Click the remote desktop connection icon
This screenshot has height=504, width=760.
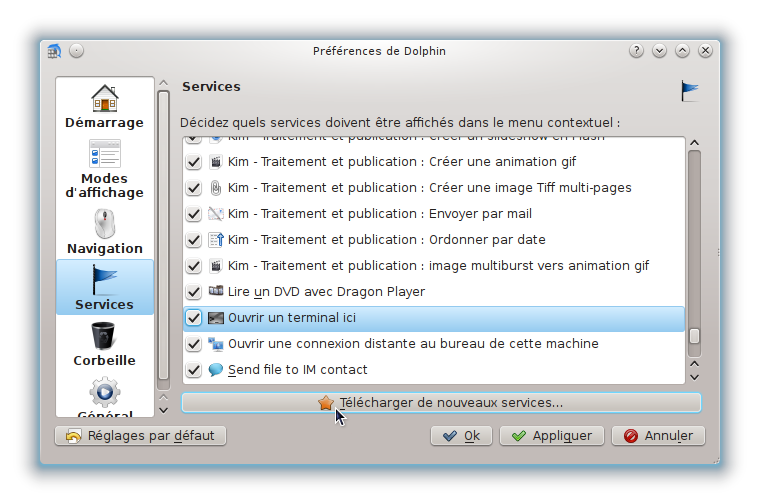click(216, 344)
